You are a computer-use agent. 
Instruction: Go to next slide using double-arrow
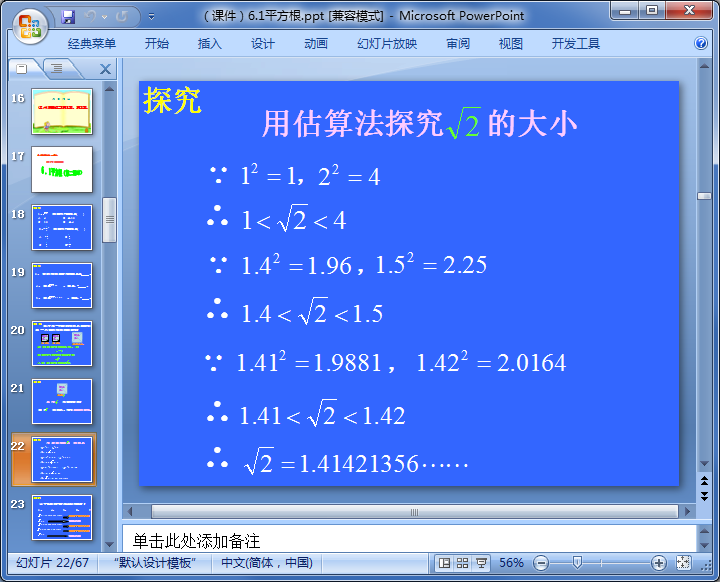tap(705, 498)
